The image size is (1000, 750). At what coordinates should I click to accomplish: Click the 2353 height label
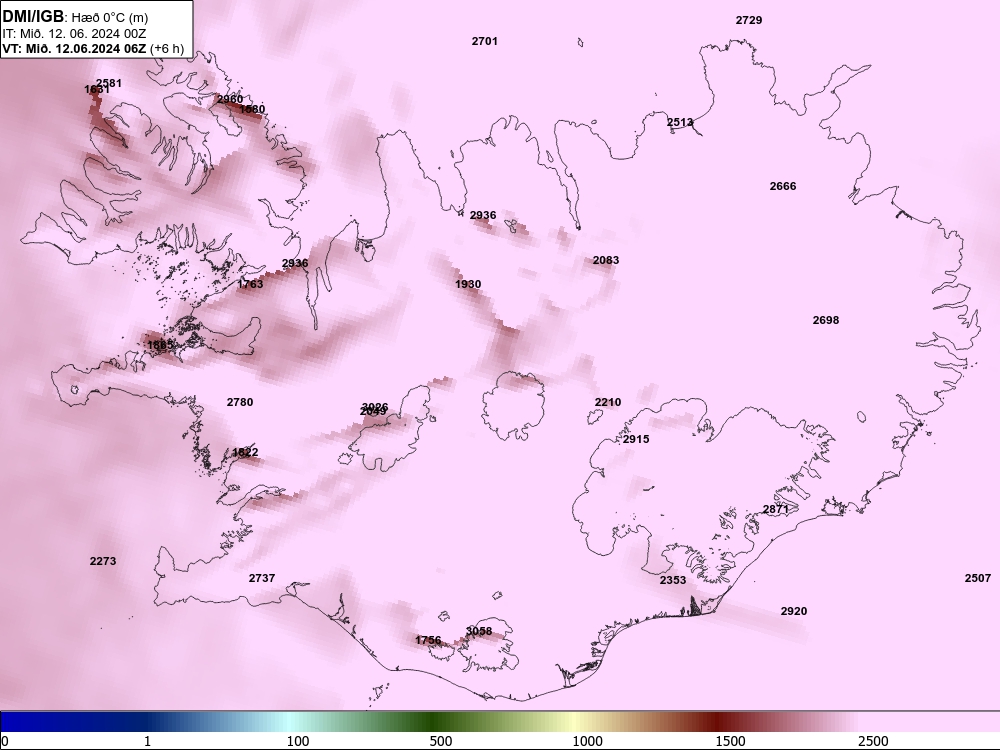tap(673, 580)
